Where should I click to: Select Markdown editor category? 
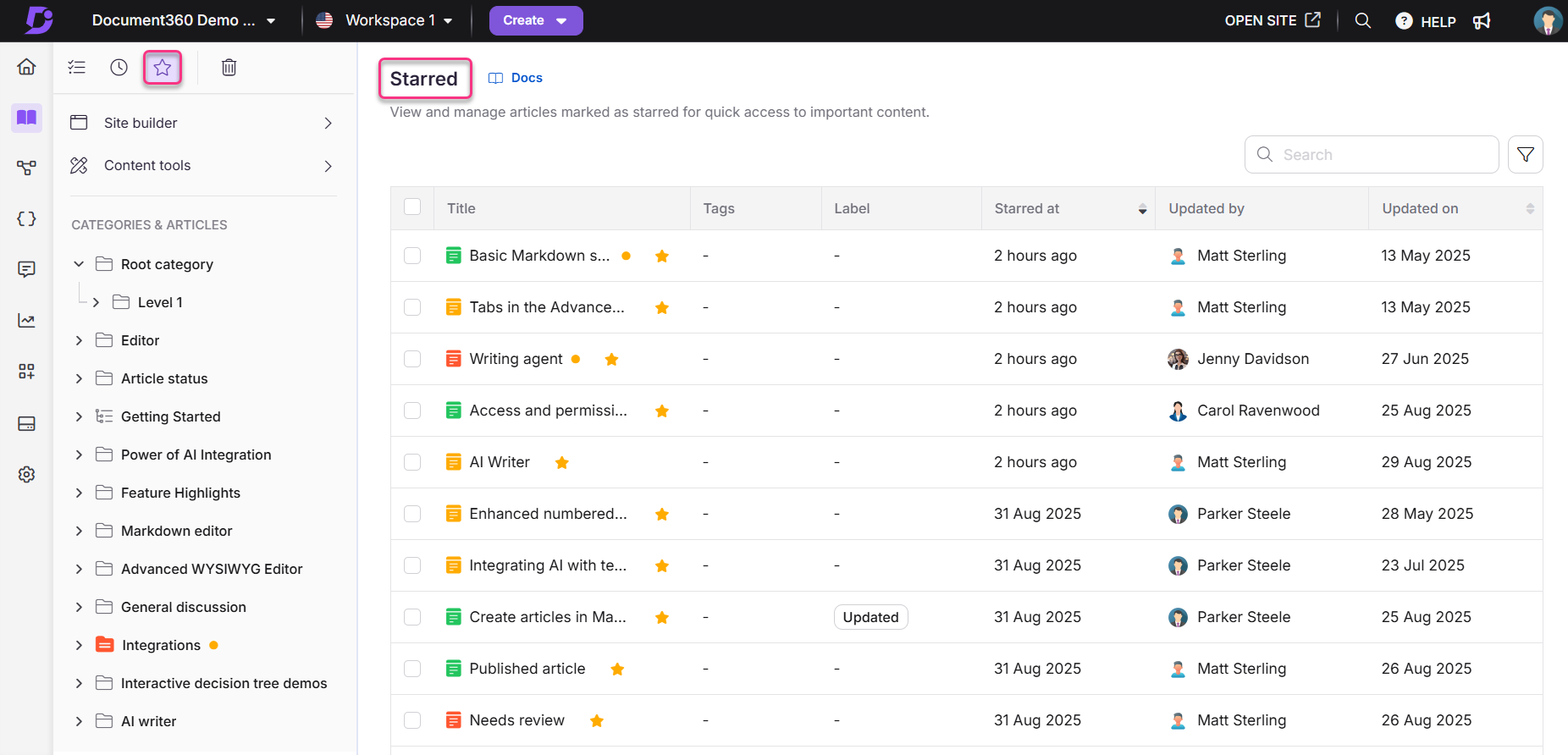click(176, 531)
